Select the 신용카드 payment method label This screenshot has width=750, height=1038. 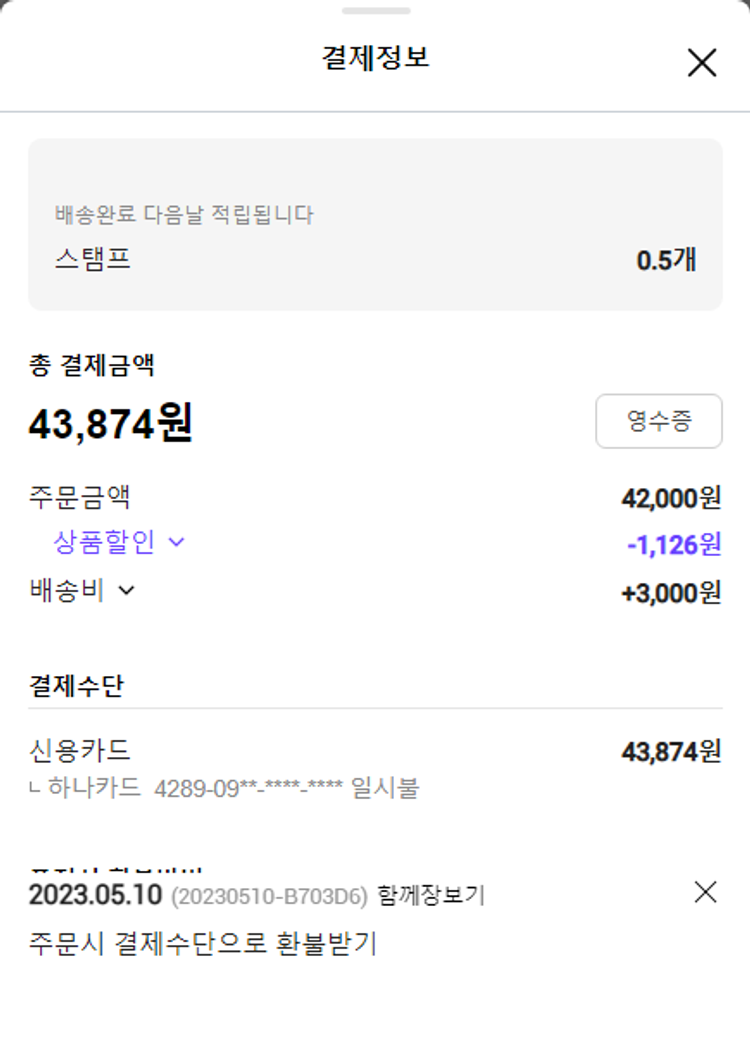pyautogui.click(x=80, y=750)
